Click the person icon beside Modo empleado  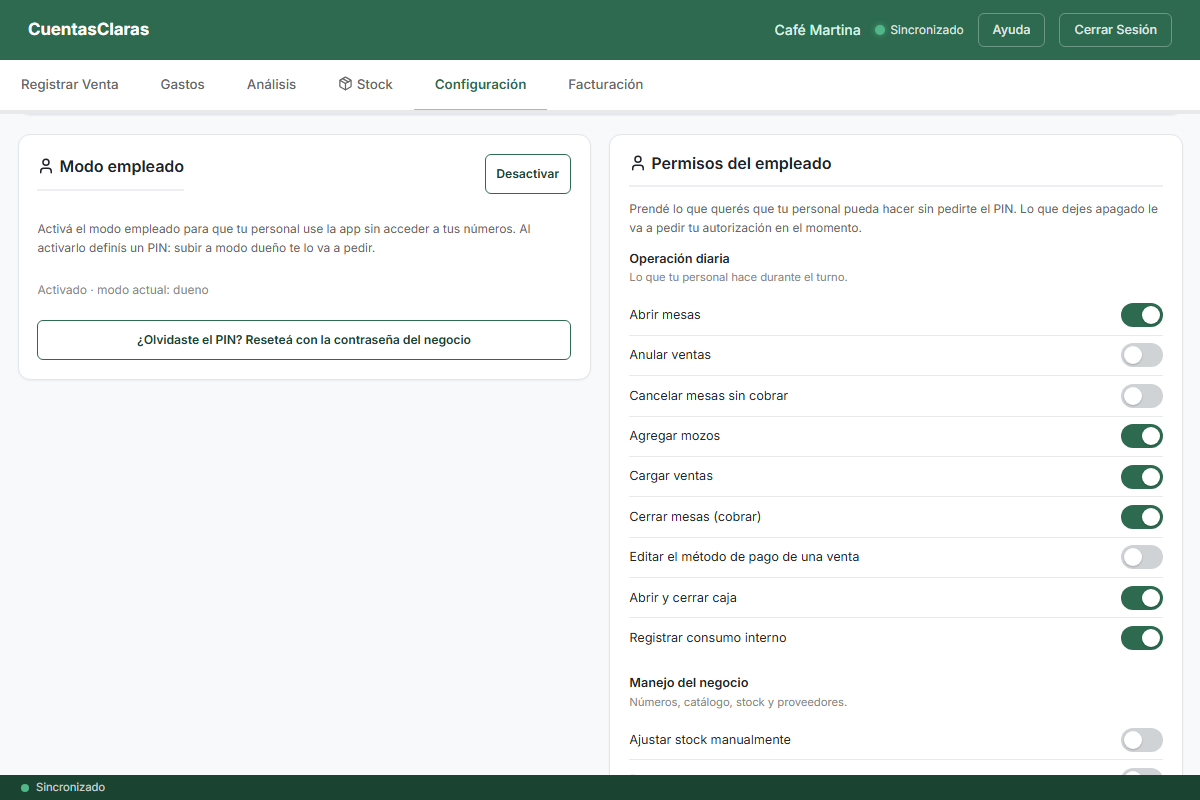(45, 166)
